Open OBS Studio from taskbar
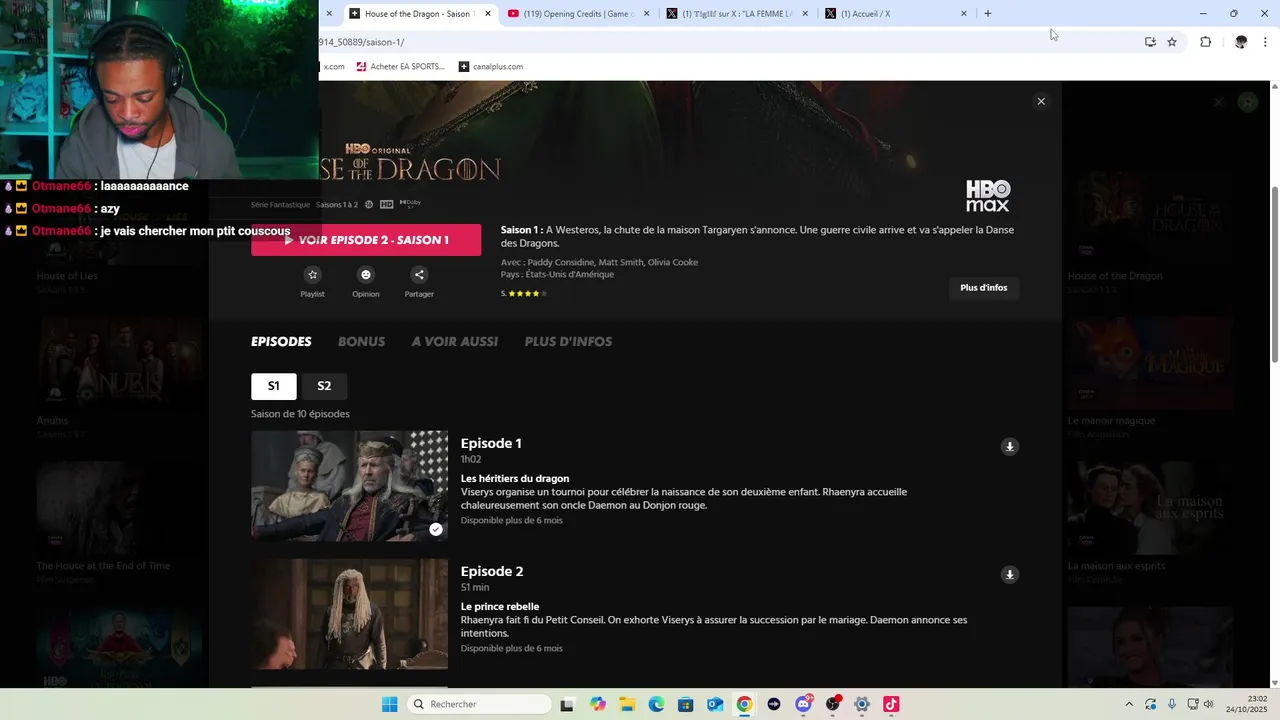The width and height of the screenshot is (1280, 720). [832, 704]
